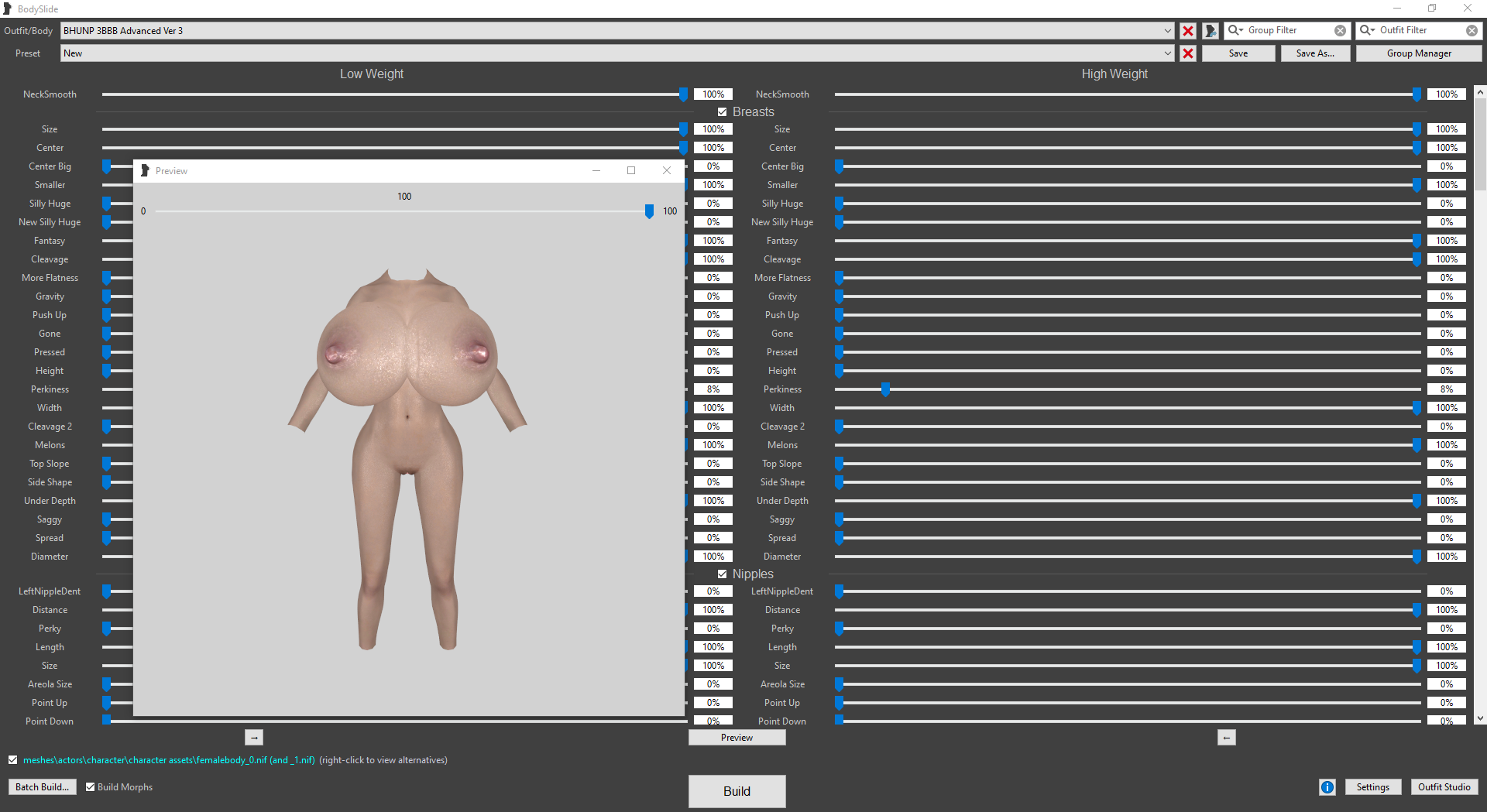1487x812 pixels.
Task: Click the BodySlide title bar app icon
Action: (x=8, y=9)
